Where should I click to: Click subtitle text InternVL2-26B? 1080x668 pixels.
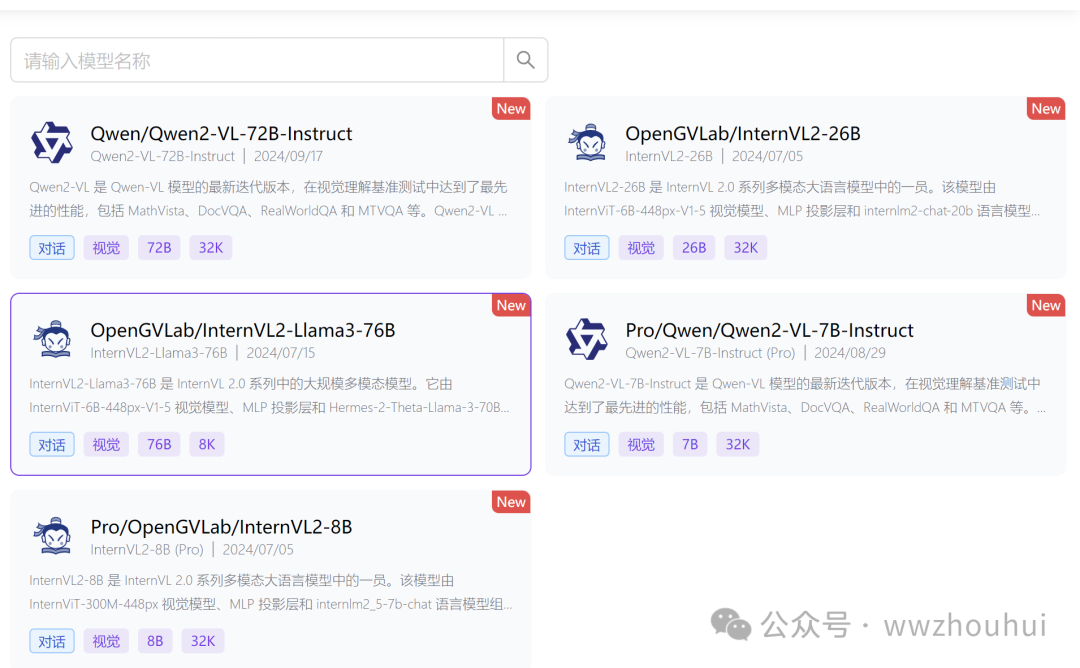[x=669, y=156]
